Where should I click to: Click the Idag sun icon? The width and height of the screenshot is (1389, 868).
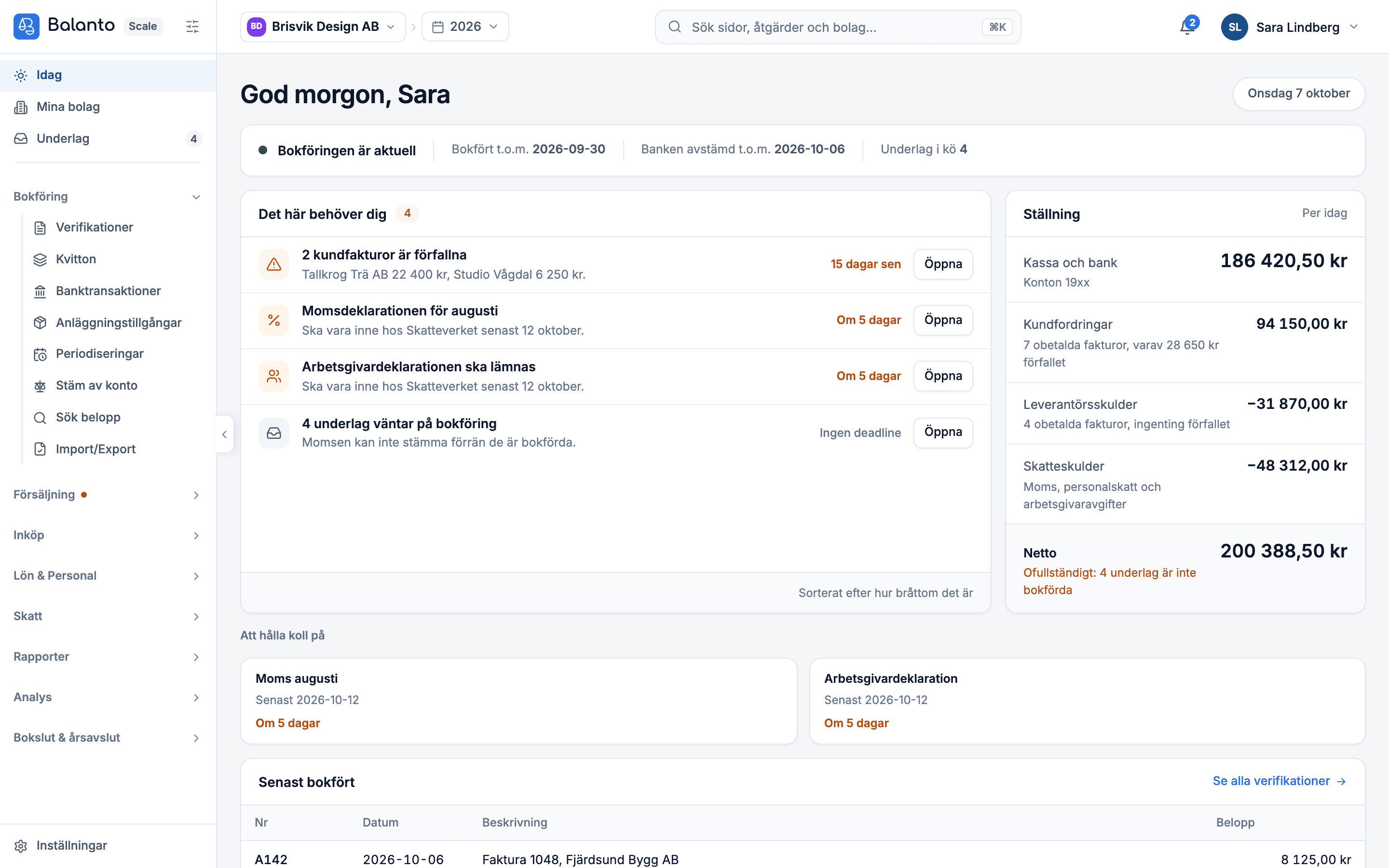pyautogui.click(x=21, y=75)
